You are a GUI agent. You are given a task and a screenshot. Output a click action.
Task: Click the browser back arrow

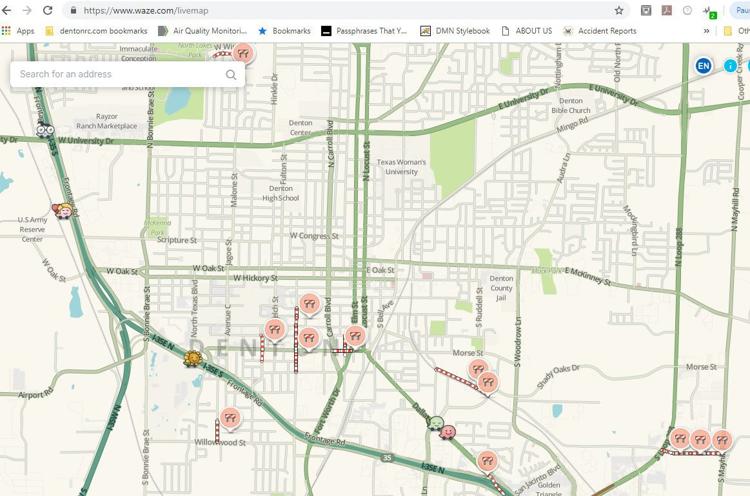7,10
